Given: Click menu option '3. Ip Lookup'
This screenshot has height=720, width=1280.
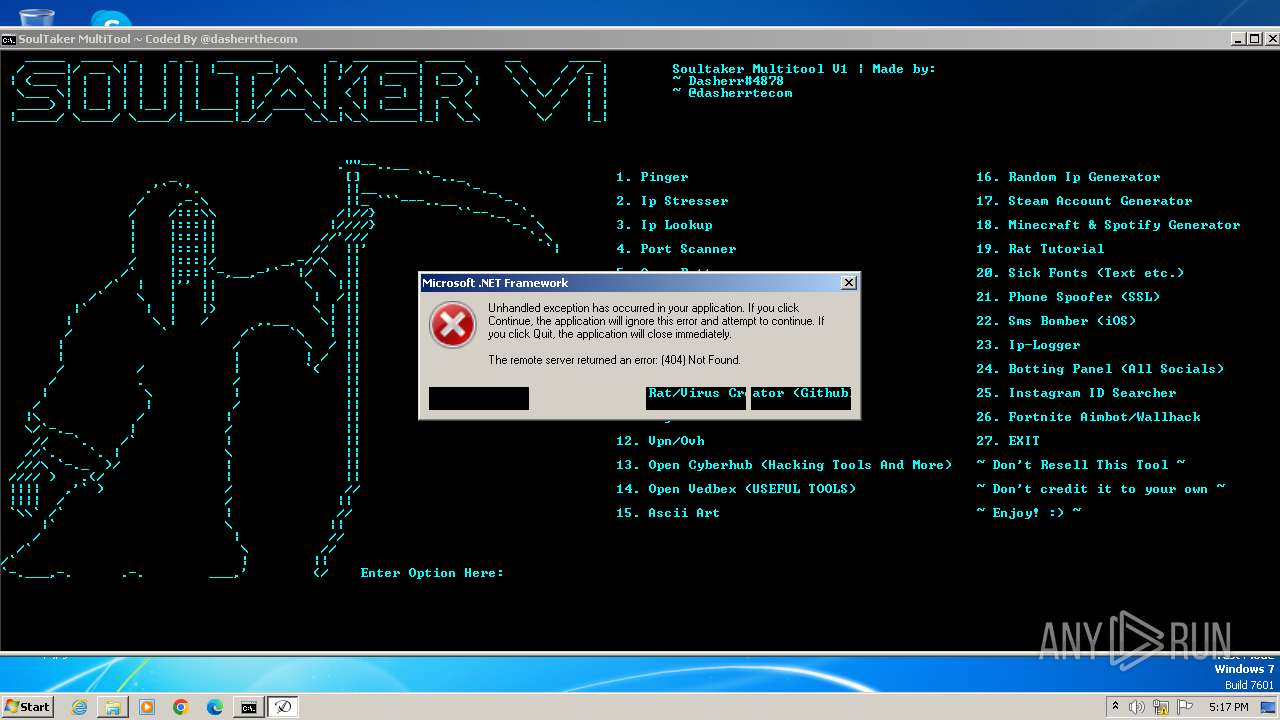Looking at the screenshot, I should click(x=664, y=225).
